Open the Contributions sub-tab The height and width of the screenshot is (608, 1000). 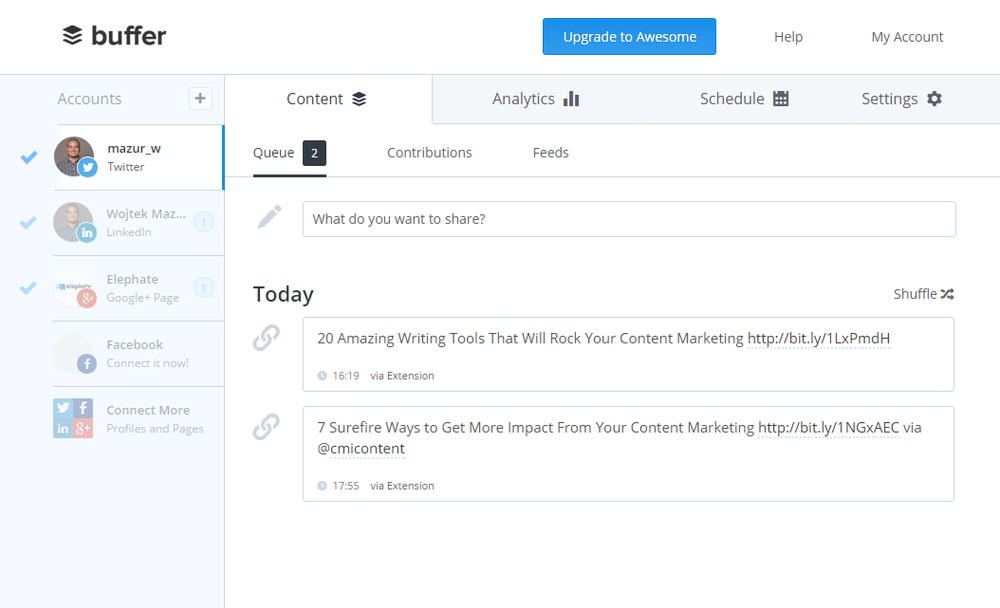(x=429, y=153)
